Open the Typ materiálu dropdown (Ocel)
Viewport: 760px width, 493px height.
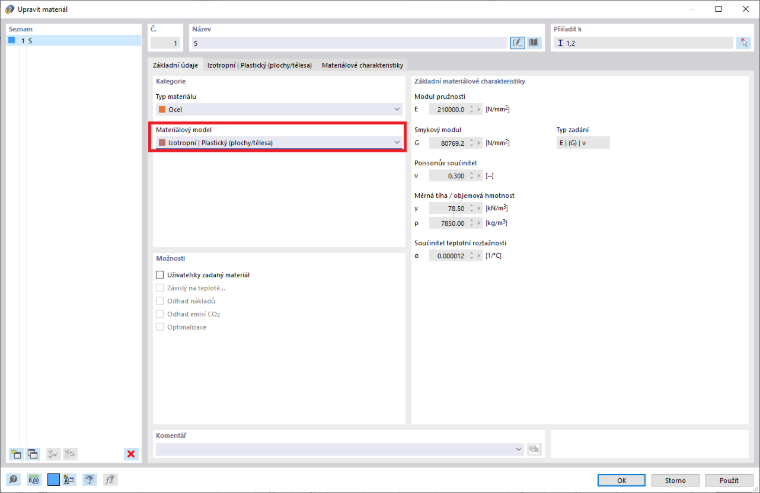pos(279,110)
